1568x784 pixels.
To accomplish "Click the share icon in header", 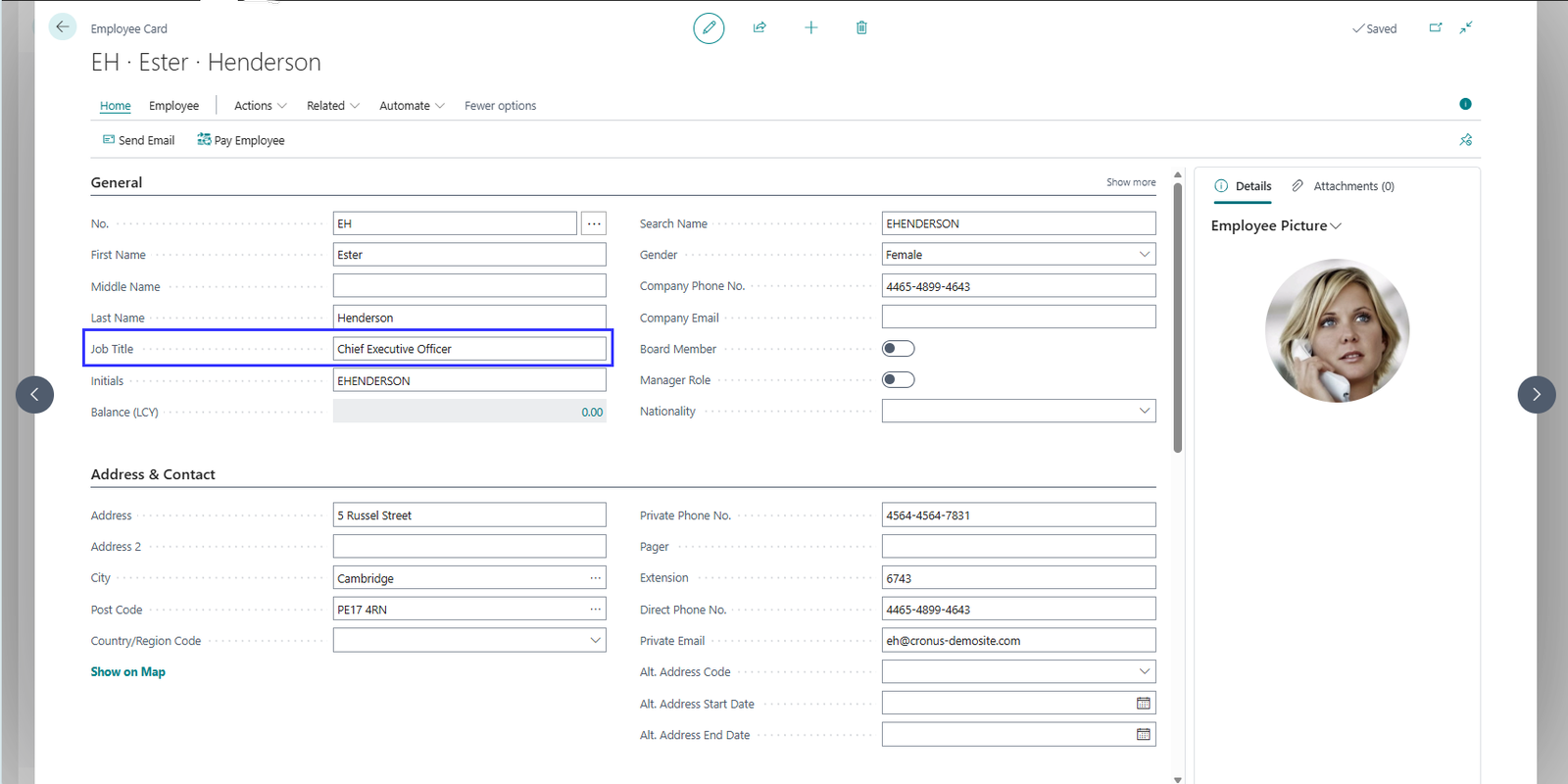I will coord(759,27).
